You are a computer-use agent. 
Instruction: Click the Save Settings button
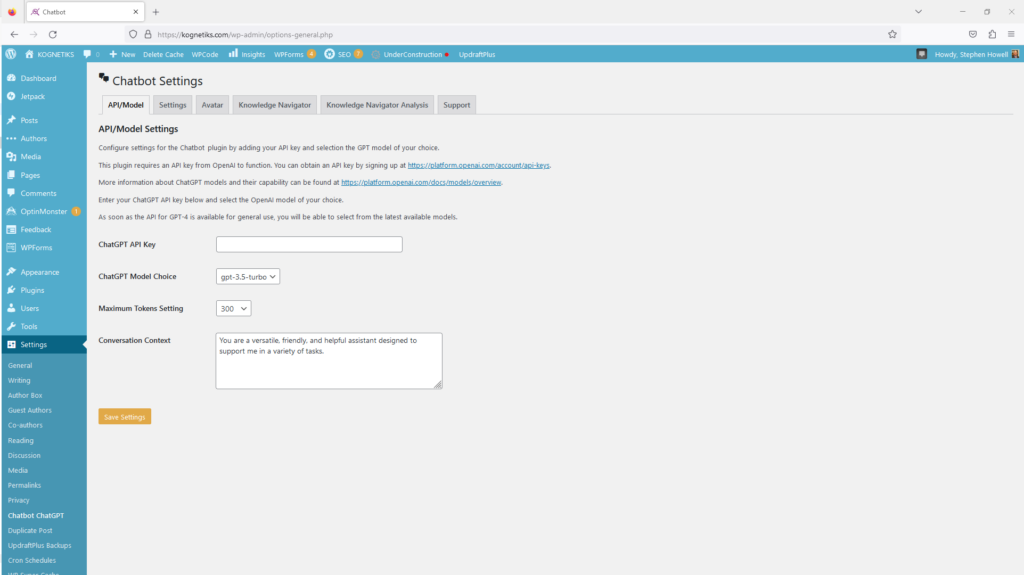125,417
